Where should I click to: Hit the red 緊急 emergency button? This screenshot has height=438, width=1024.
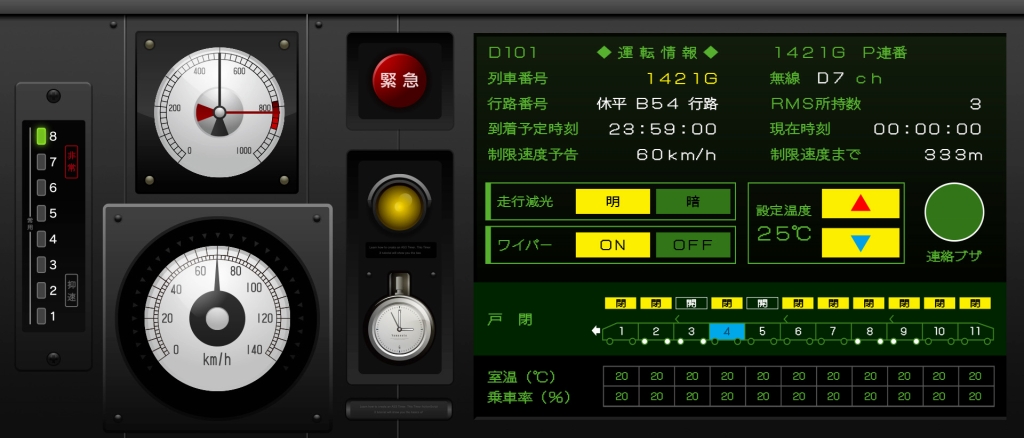pos(399,80)
